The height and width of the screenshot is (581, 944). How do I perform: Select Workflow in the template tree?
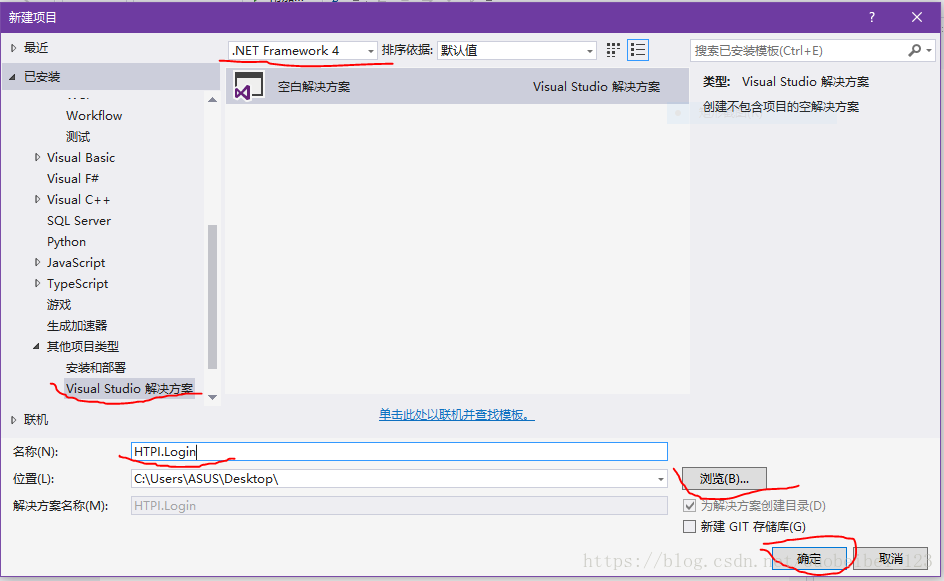coord(94,116)
